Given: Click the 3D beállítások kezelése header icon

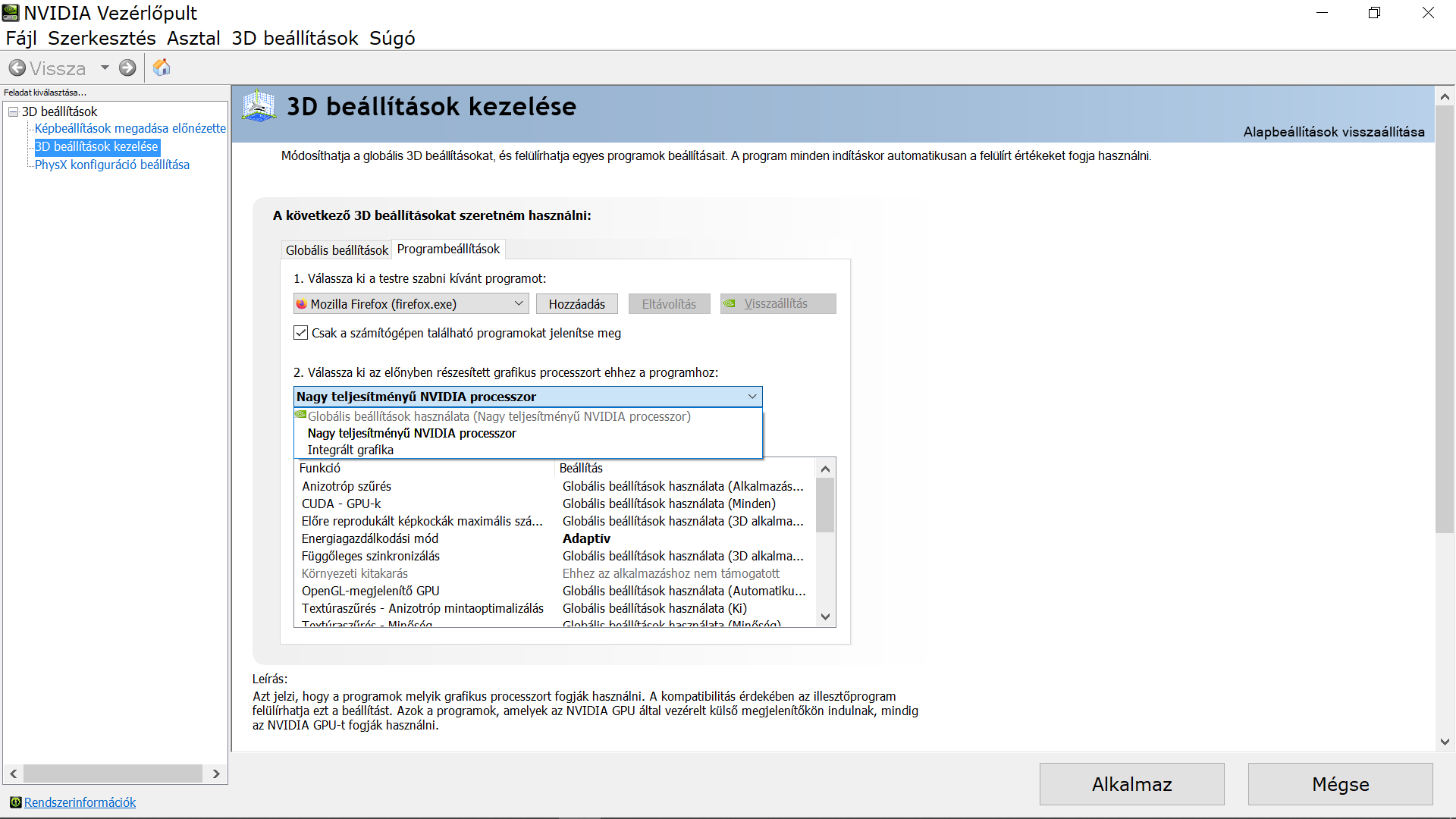Looking at the screenshot, I should (259, 106).
